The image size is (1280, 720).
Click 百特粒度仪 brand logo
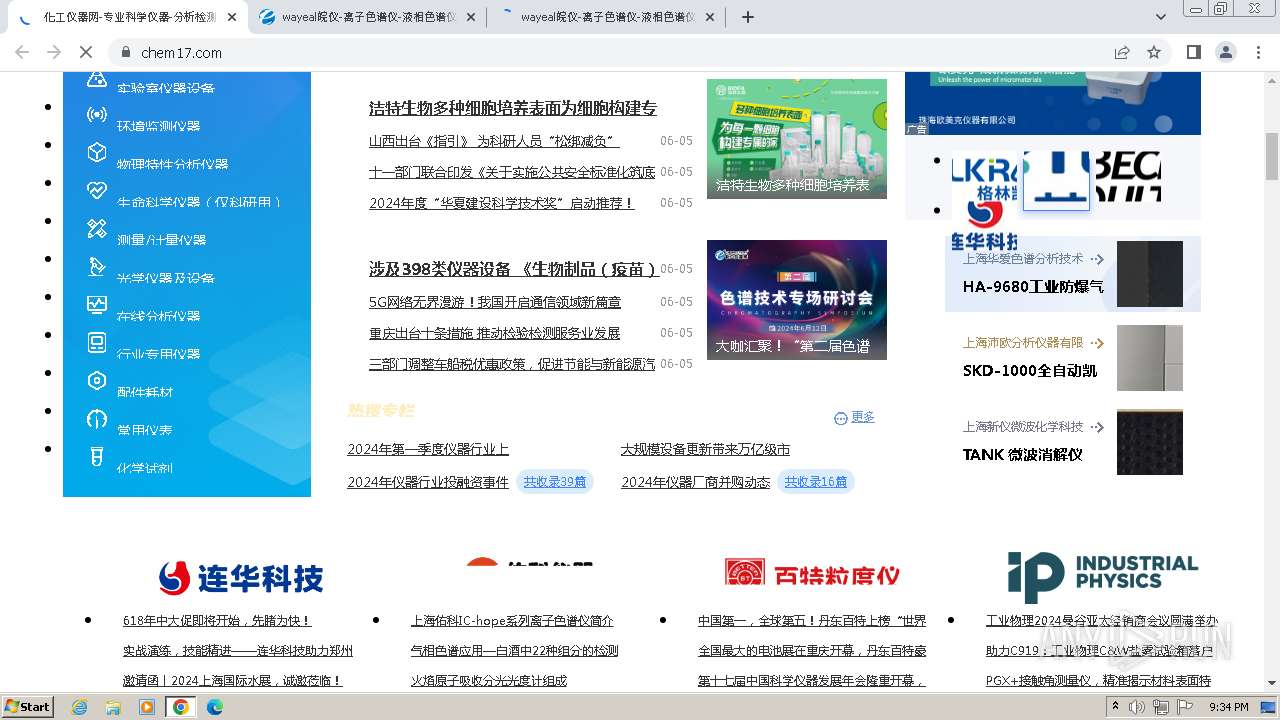click(812, 574)
